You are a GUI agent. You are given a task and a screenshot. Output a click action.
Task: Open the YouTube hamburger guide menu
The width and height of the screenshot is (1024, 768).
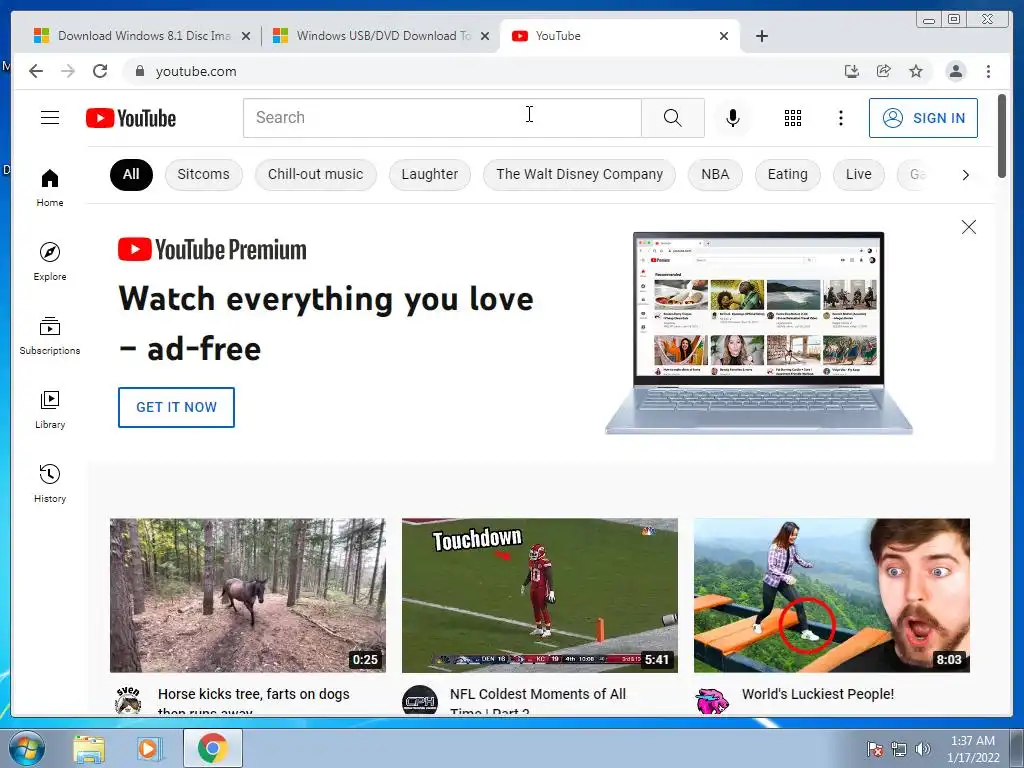(50, 118)
